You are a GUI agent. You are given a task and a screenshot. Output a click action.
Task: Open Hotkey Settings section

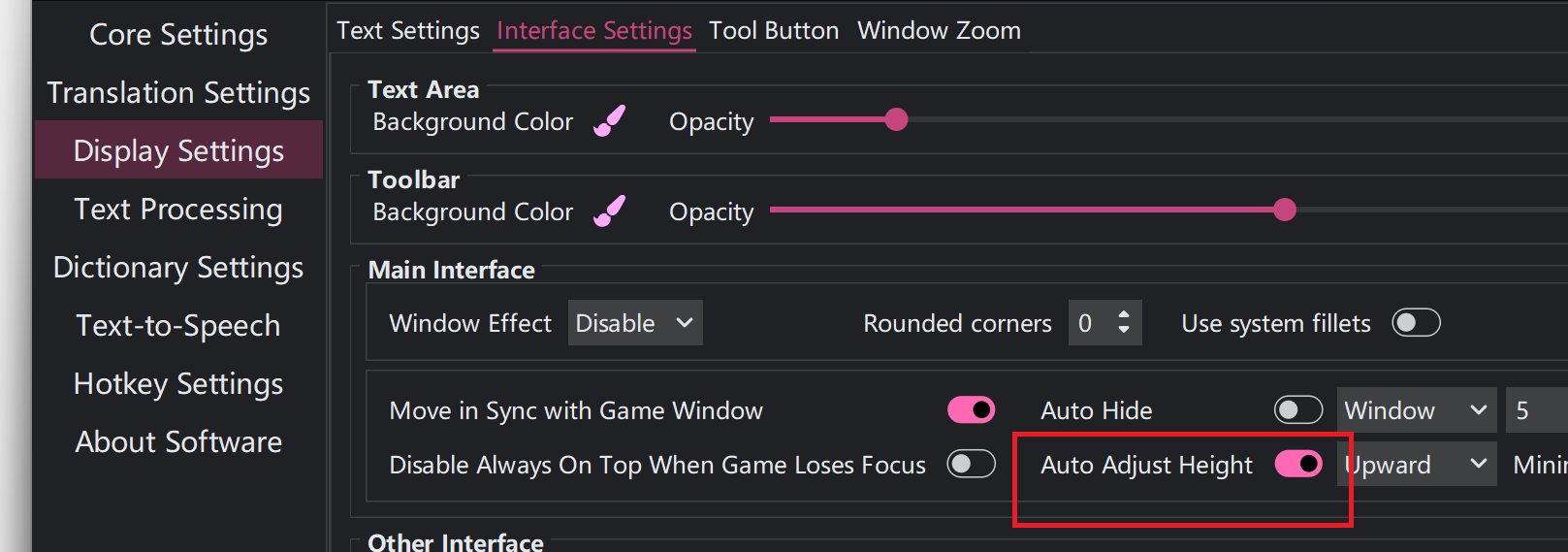pyautogui.click(x=178, y=384)
